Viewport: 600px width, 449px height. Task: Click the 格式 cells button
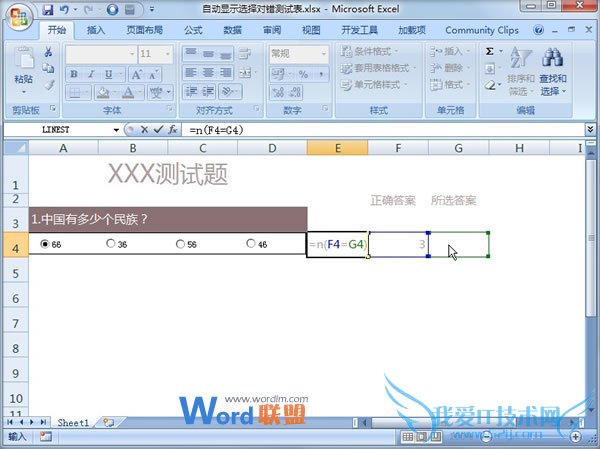pyautogui.click(x=450, y=85)
